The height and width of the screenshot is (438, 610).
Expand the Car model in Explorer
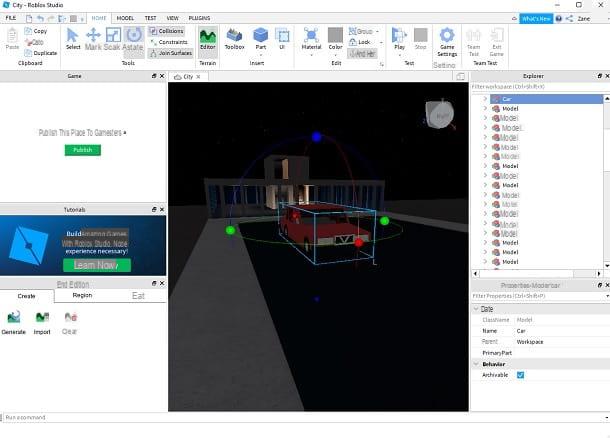pos(485,99)
